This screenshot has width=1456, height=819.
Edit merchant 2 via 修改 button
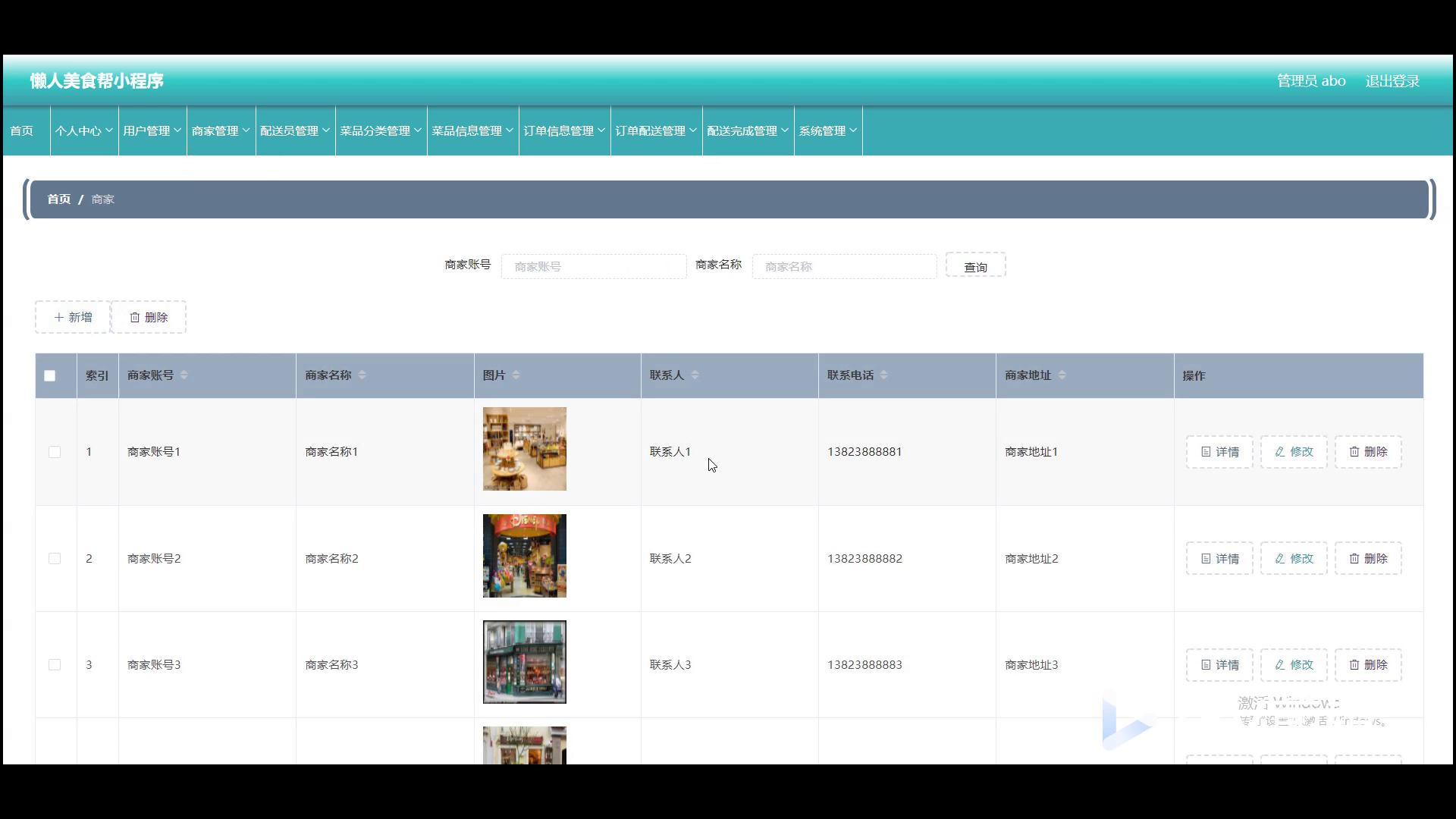[1294, 559]
